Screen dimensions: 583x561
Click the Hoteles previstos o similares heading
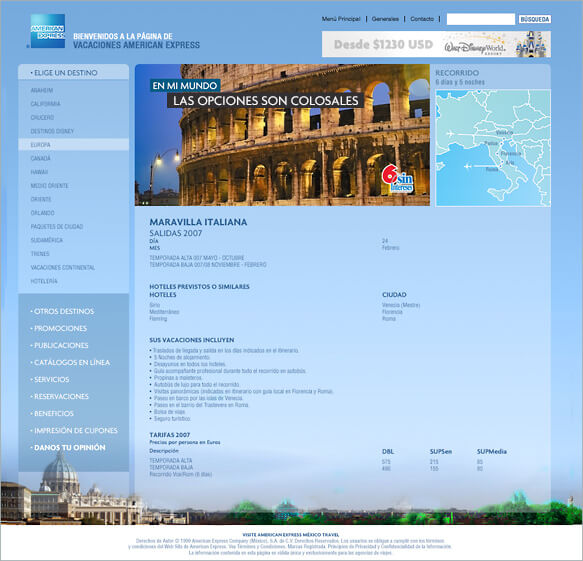click(199, 287)
